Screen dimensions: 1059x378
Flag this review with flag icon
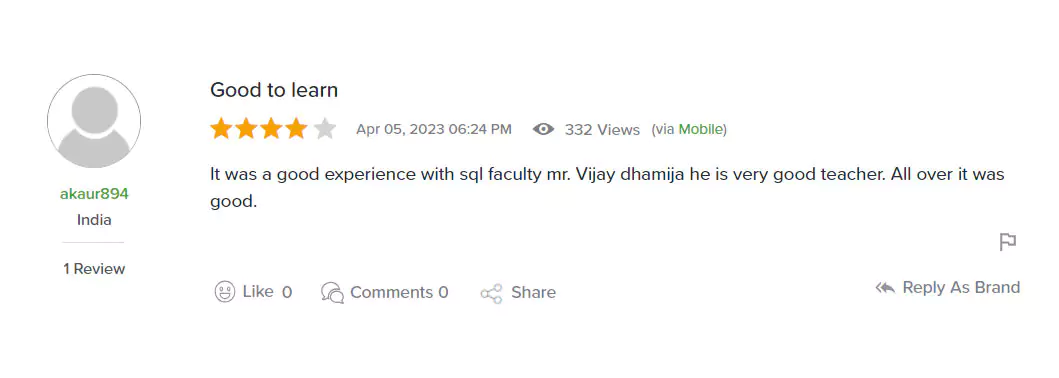pos(1008,242)
